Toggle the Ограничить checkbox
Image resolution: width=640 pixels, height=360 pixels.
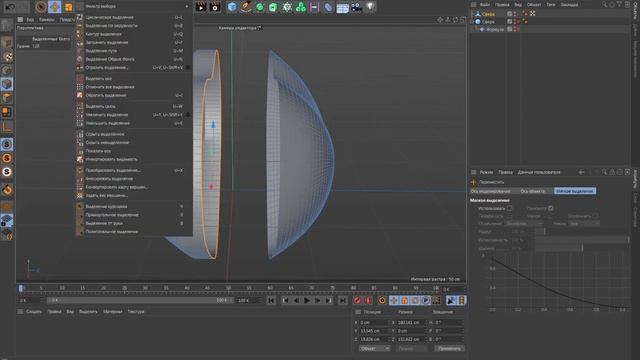[596, 216]
